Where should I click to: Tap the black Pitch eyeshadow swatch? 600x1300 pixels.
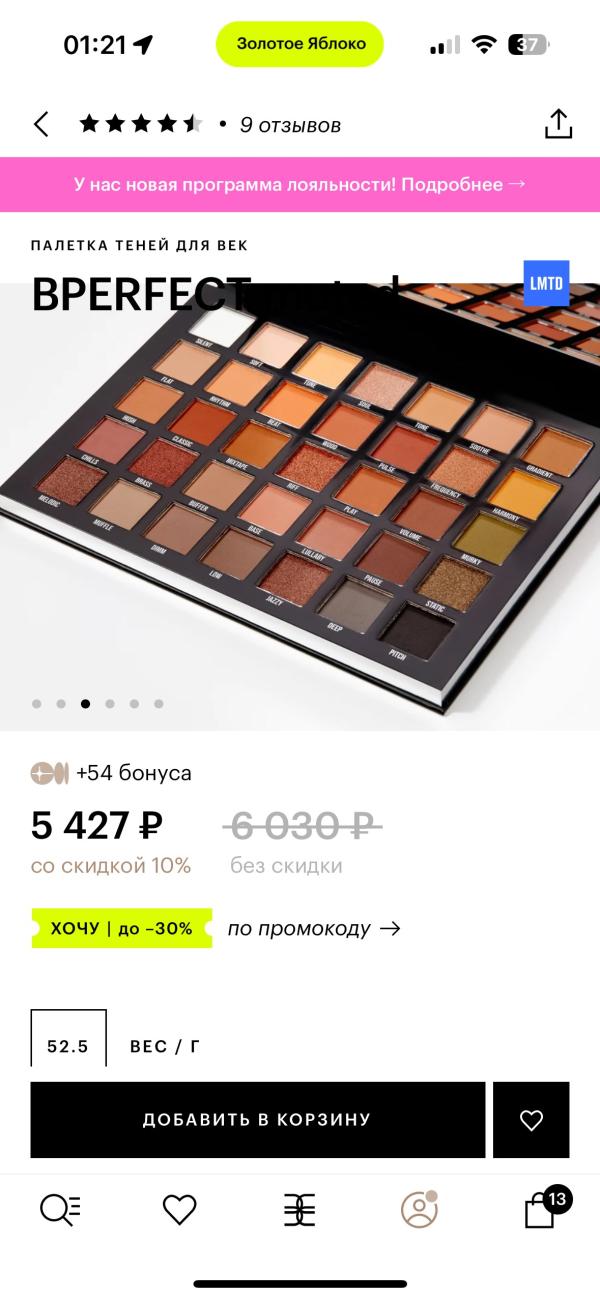(419, 629)
